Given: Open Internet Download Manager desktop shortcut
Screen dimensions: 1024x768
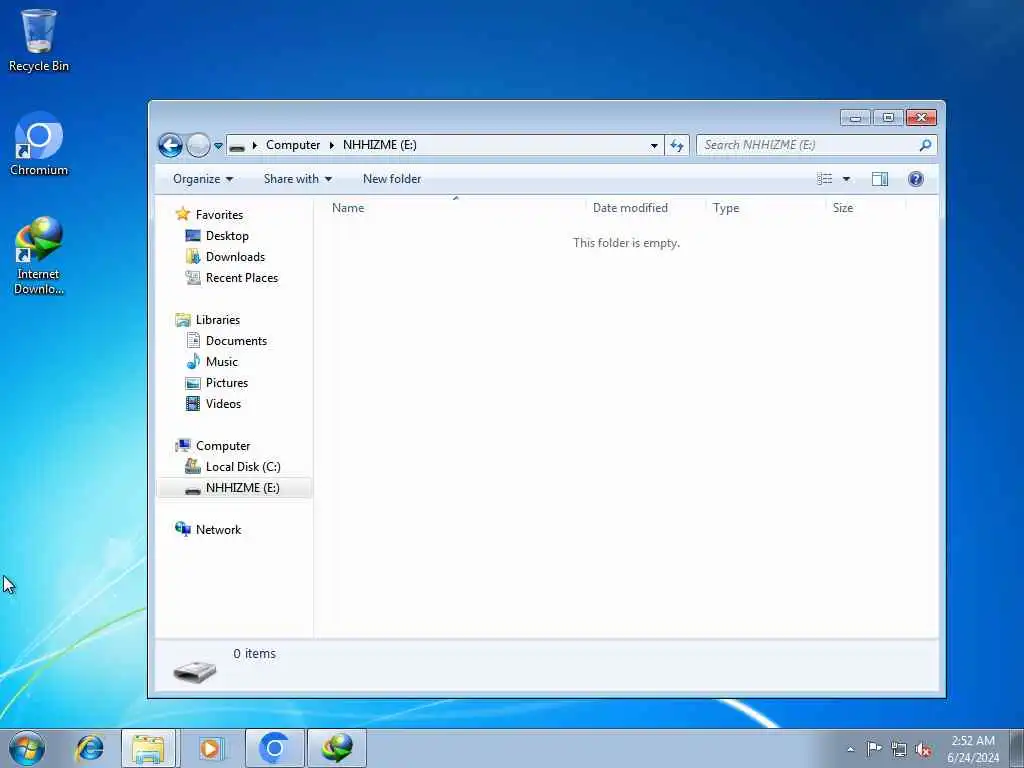Looking at the screenshot, I should 39,256.
